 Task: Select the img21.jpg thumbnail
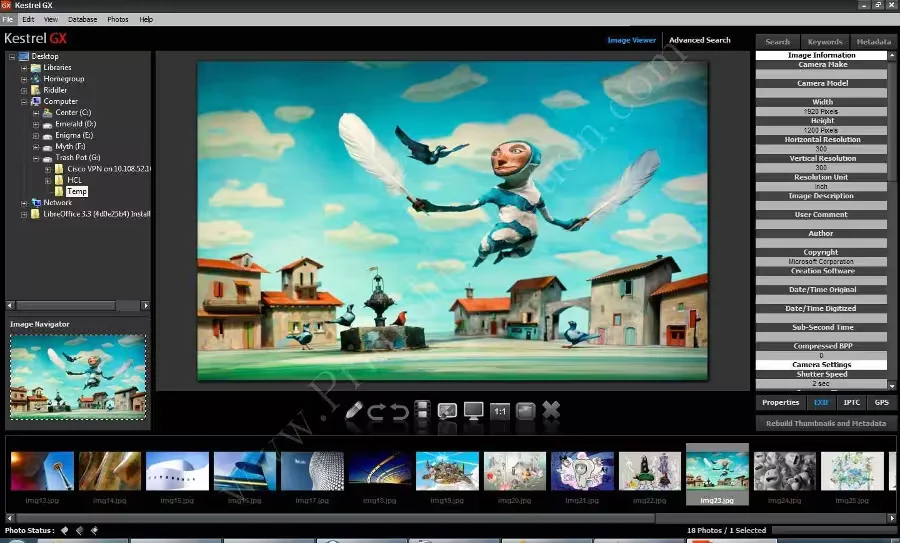(x=582, y=471)
